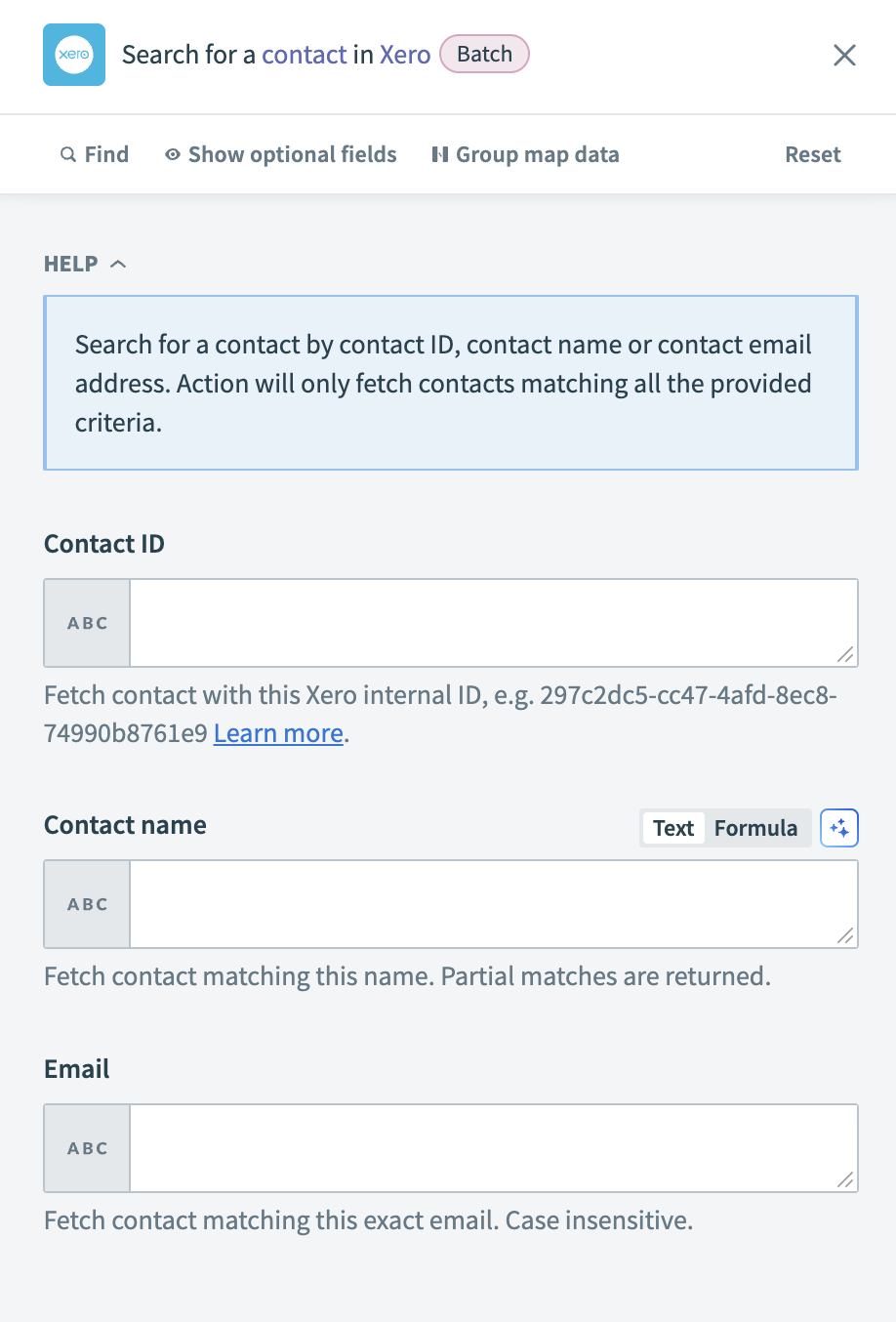Click the Group map data icon
Image resolution: width=896 pixels, height=1322 pixels.
(440, 154)
